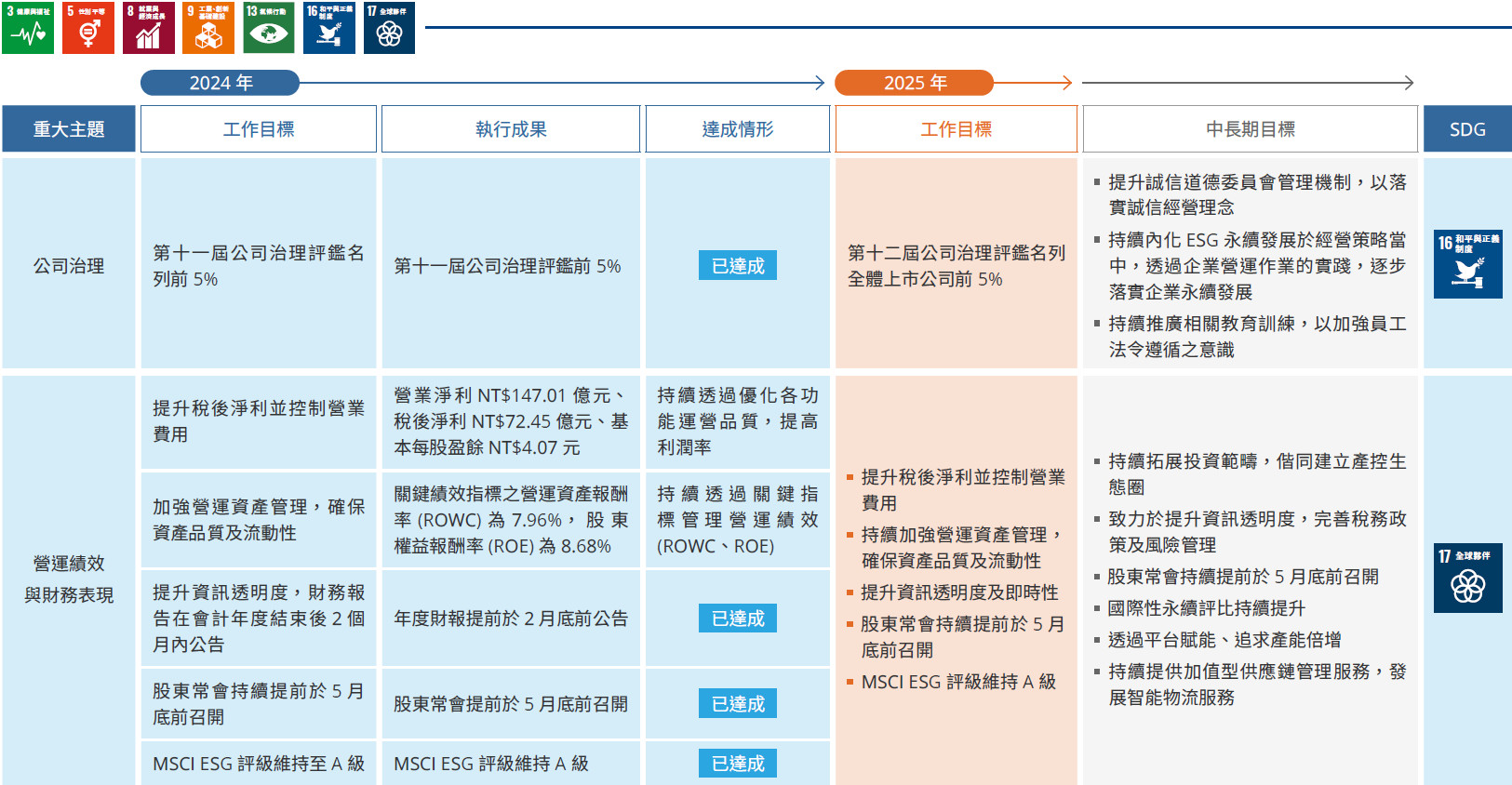Click the 中長期目標 column header
Viewport: 1512px width, 785px height.
[x=1250, y=129]
